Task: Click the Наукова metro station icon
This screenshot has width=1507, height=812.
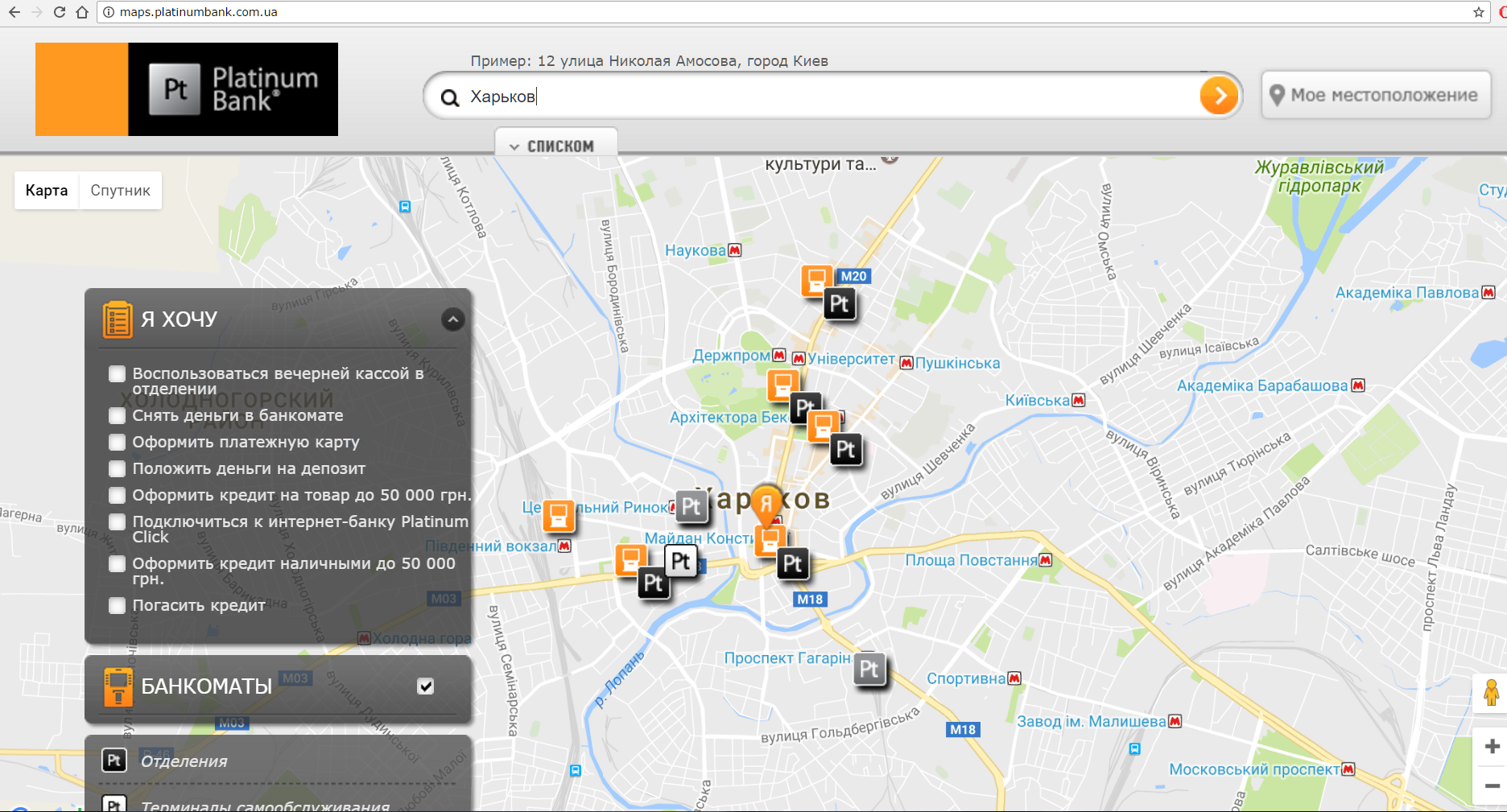Action: [734, 250]
